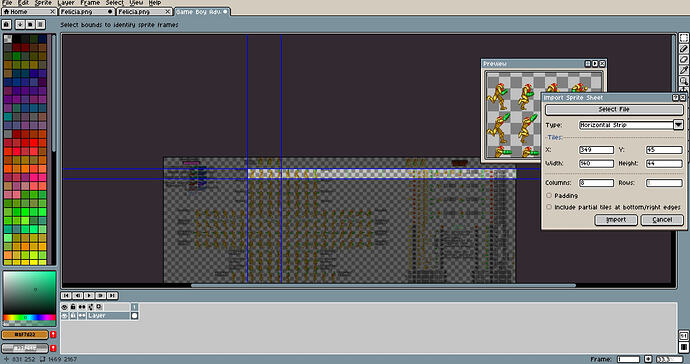The width and height of the screenshot is (690, 364).
Task: Click the Width value field
Action: tap(596, 163)
